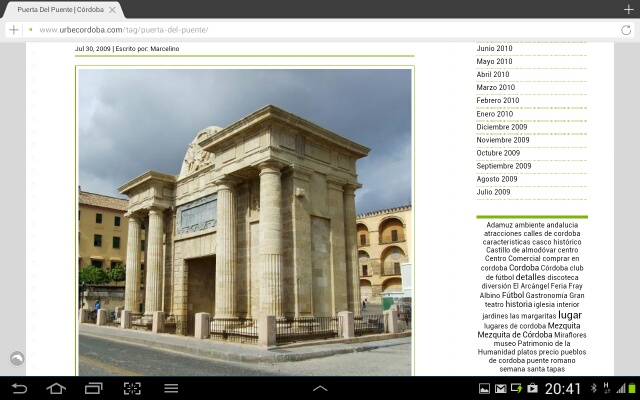Tap the round floating icon at left
Screen dimensions: 640x400
(x=17, y=358)
